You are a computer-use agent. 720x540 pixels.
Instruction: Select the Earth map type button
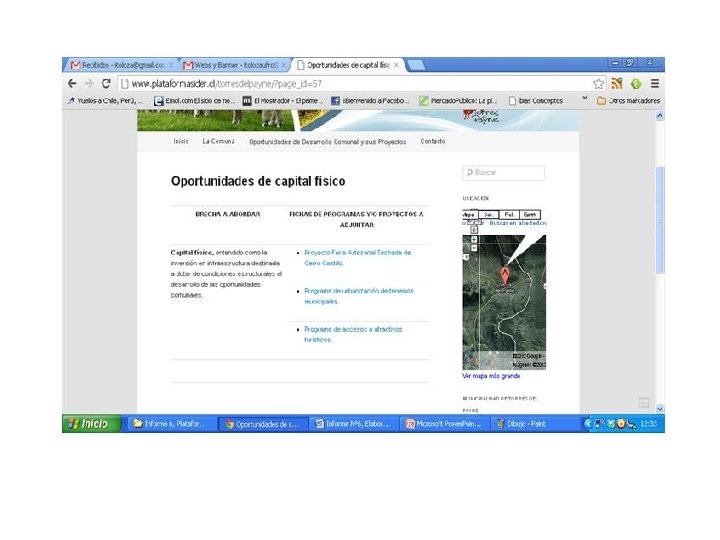pyautogui.click(x=530, y=214)
